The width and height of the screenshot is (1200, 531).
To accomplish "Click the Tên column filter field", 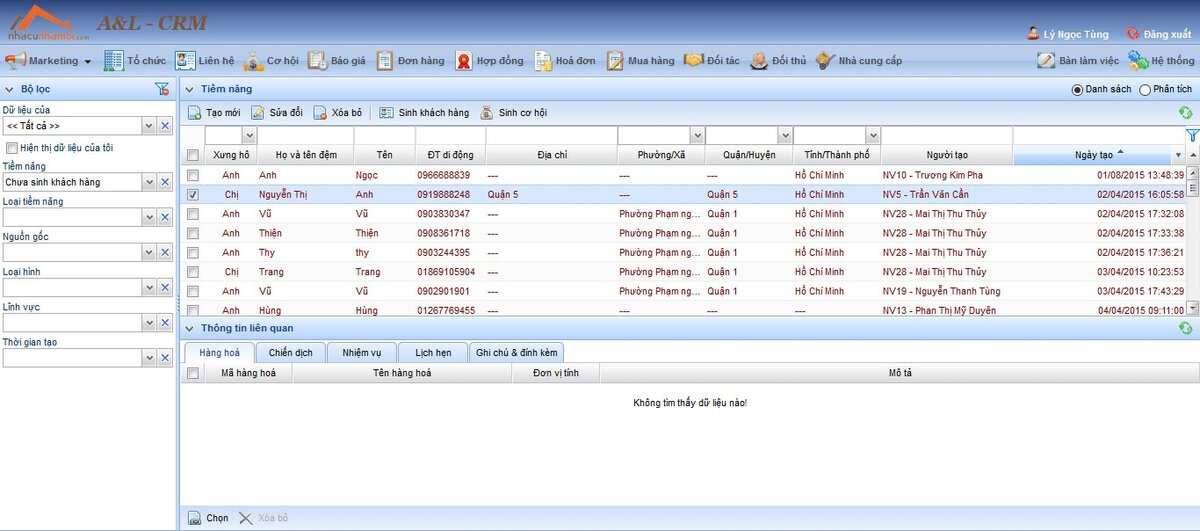I will click(384, 135).
